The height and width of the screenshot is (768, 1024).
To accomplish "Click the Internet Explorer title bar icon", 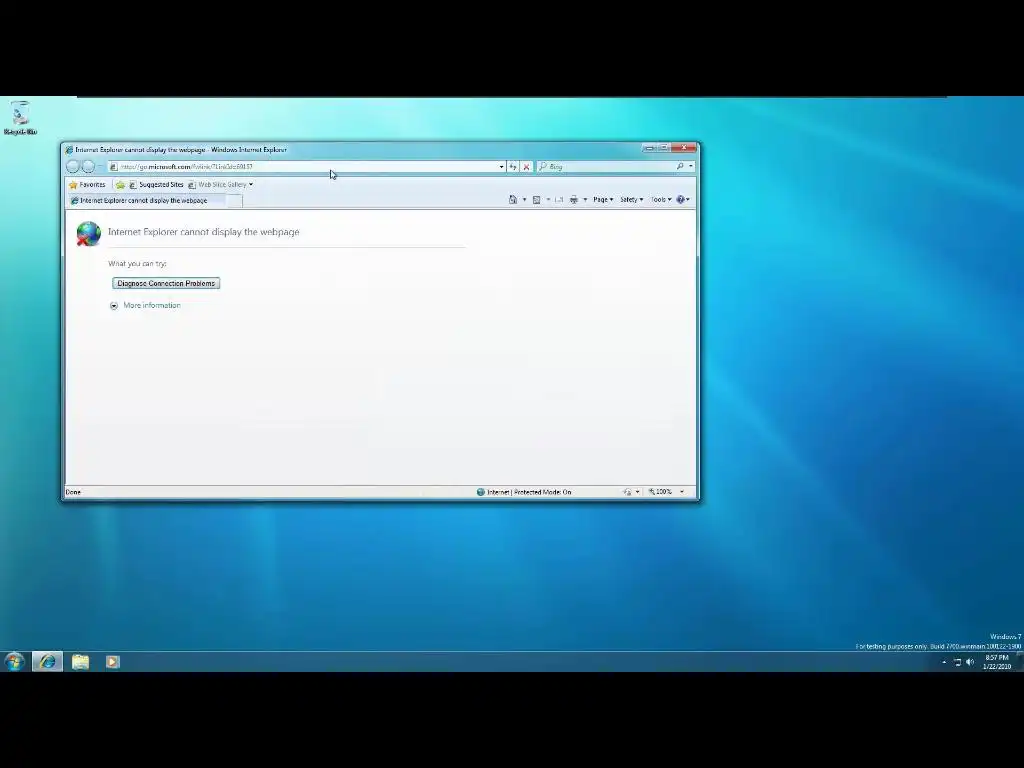I will [x=69, y=150].
